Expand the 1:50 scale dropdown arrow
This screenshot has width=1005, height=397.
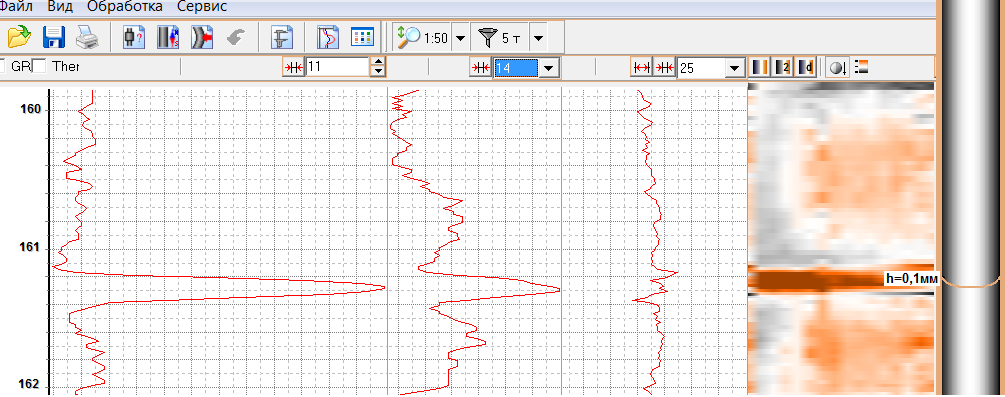[460, 38]
